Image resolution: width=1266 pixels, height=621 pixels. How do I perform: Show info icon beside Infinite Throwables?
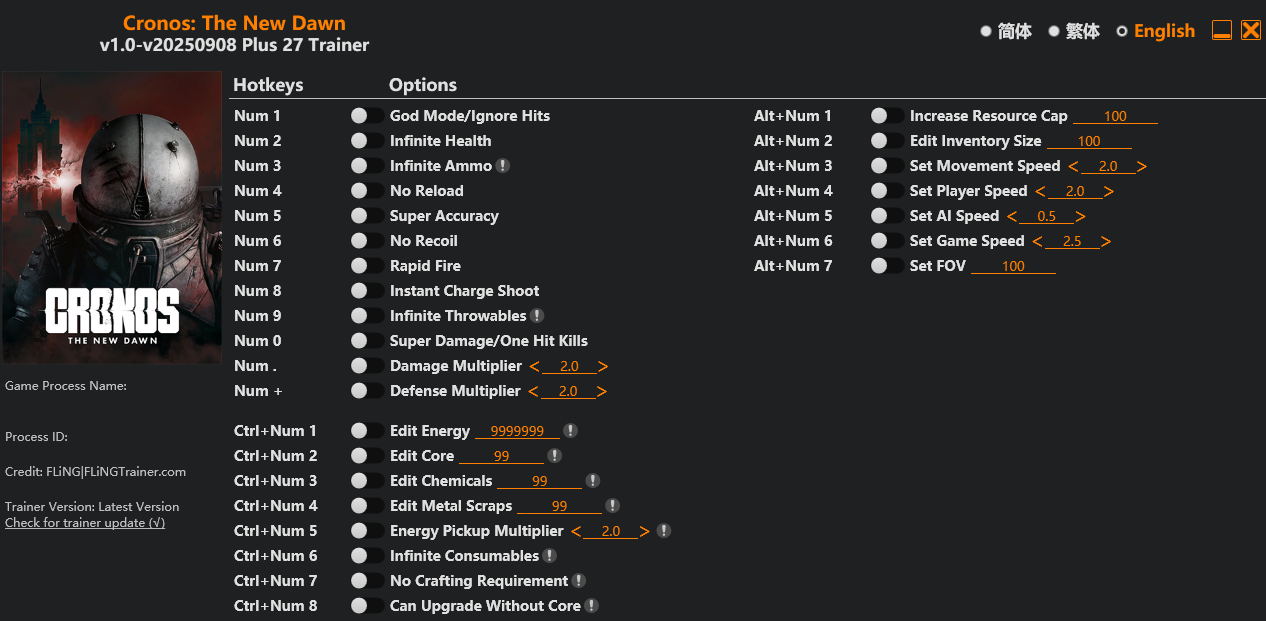click(x=537, y=316)
